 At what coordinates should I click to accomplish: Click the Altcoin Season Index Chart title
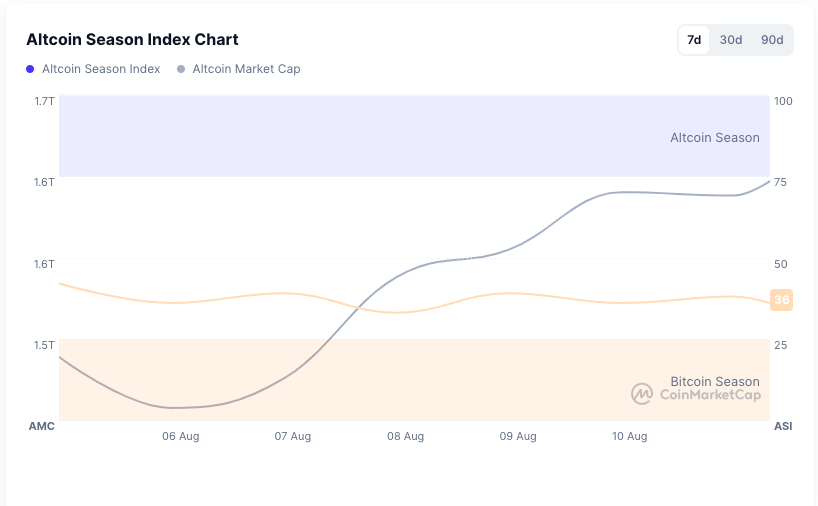point(132,40)
